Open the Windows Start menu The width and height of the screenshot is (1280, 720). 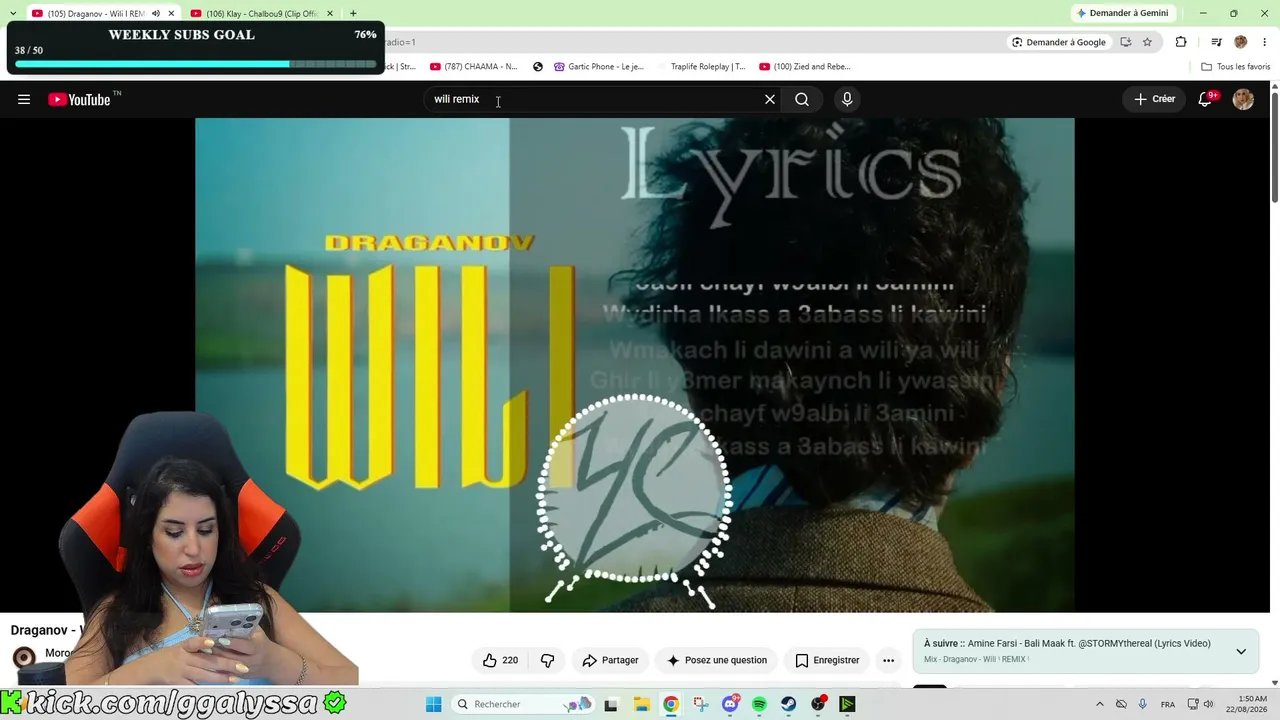coord(433,704)
